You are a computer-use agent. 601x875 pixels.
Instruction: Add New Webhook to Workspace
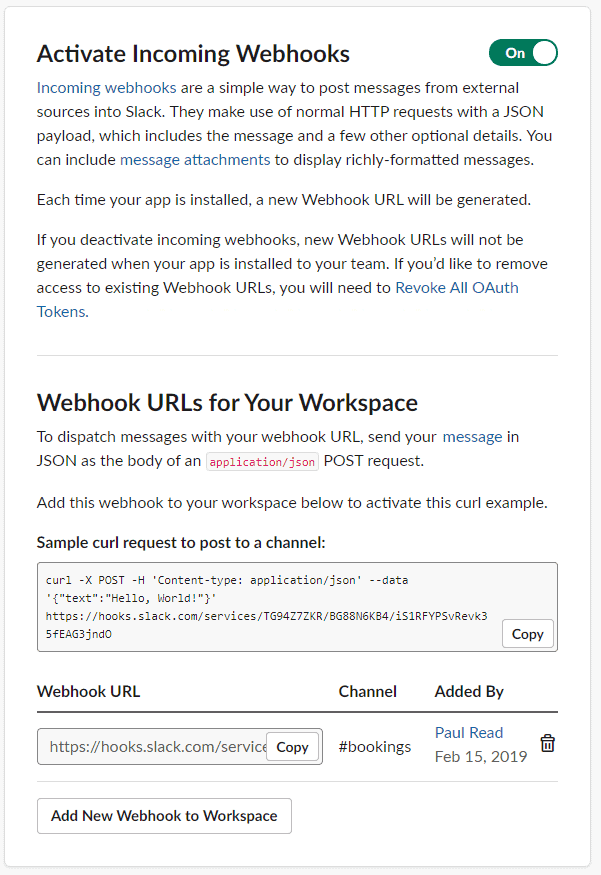(164, 816)
